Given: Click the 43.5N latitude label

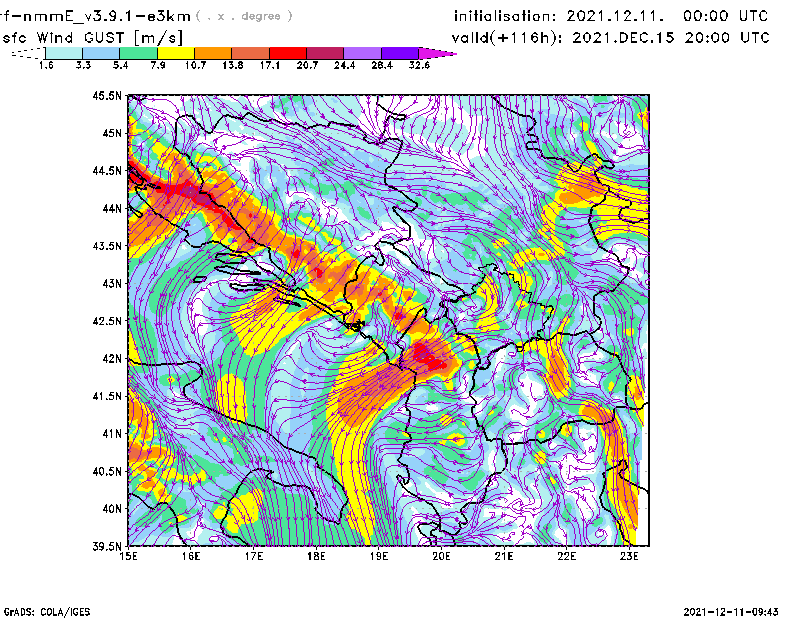Looking at the screenshot, I should tap(107, 246).
